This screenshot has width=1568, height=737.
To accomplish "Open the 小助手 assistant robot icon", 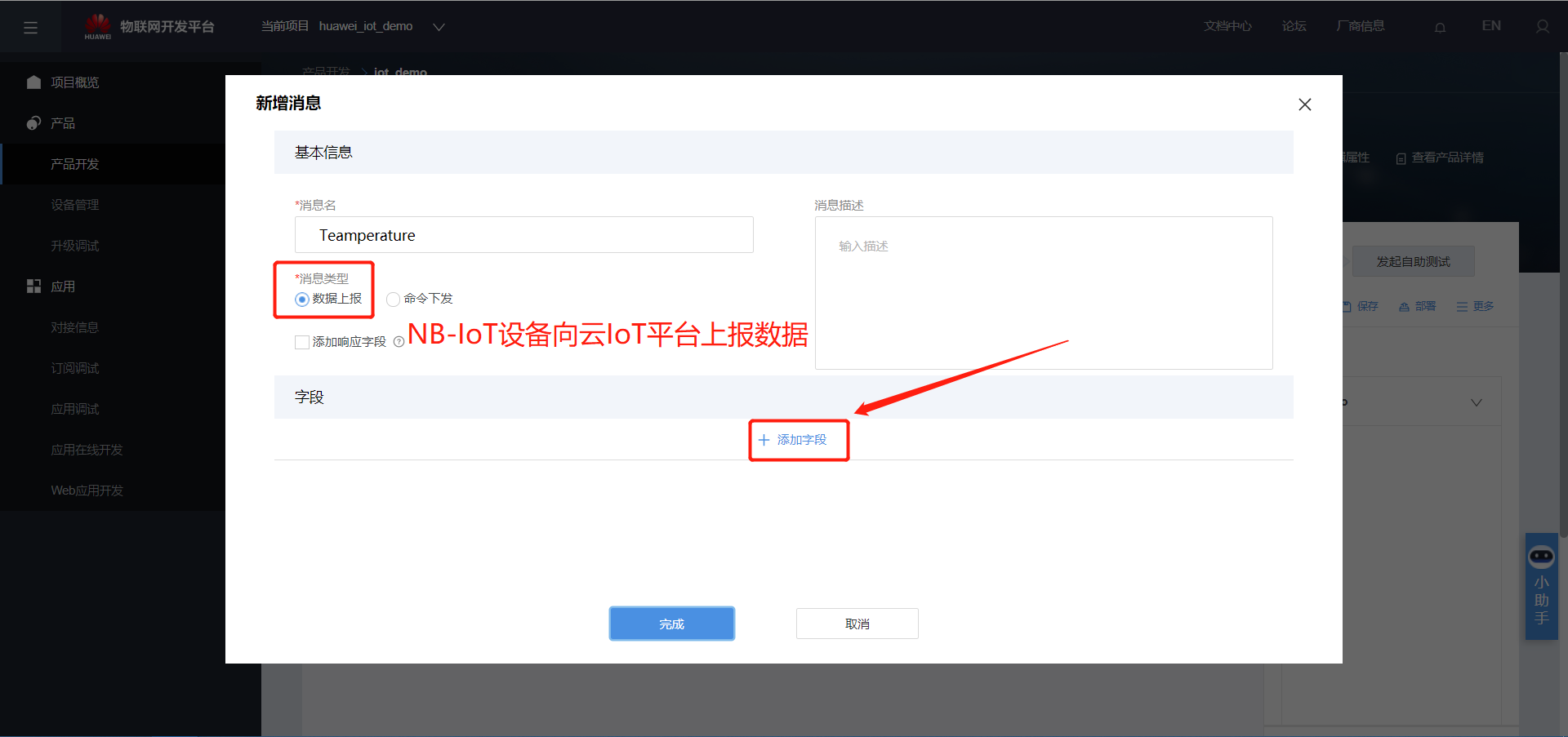I will point(1541,557).
